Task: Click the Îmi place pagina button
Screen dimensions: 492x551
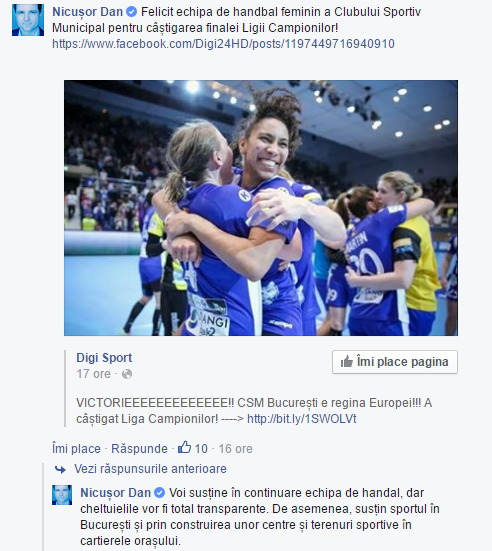Action: point(395,362)
